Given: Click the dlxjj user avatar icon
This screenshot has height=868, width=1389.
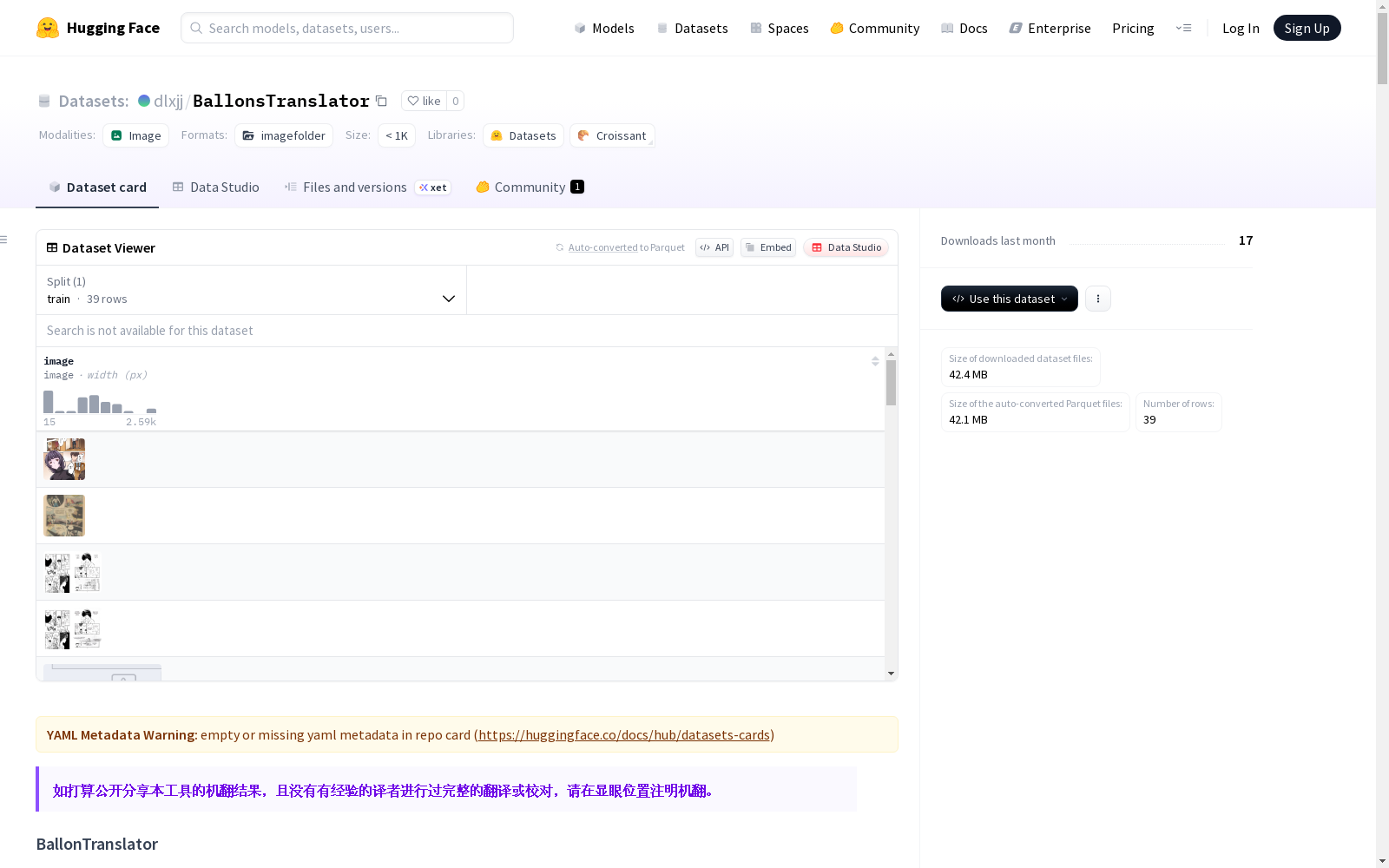Looking at the screenshot, I should [x=144, y=101].
